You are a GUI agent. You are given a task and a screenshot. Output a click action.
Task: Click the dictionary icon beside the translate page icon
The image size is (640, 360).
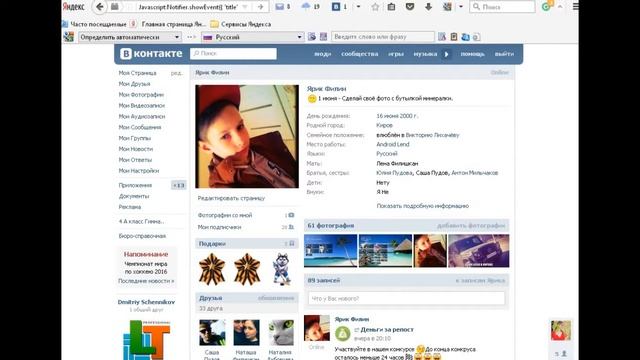(323, 37)
